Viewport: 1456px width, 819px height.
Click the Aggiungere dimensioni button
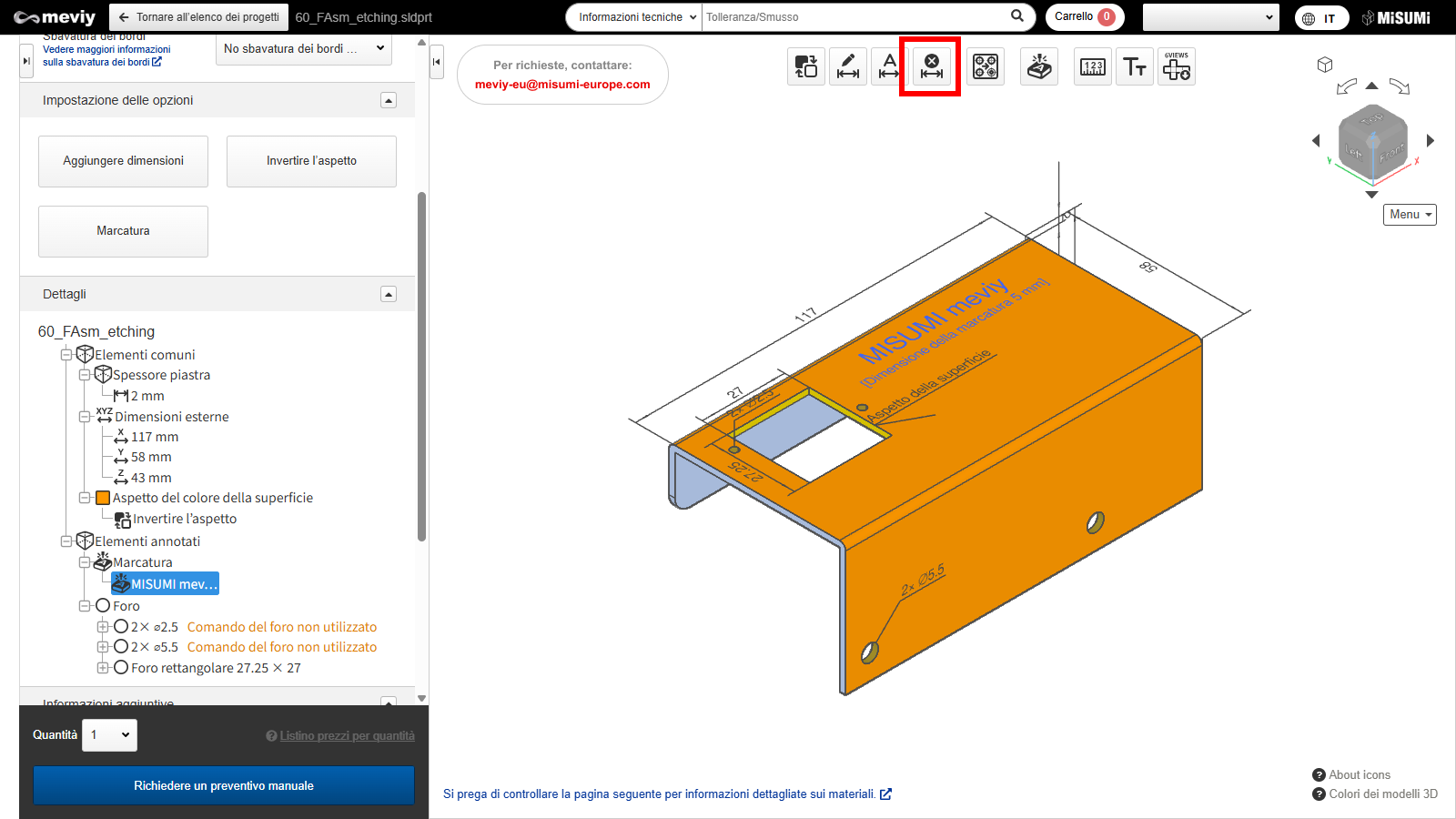[123, 161]
